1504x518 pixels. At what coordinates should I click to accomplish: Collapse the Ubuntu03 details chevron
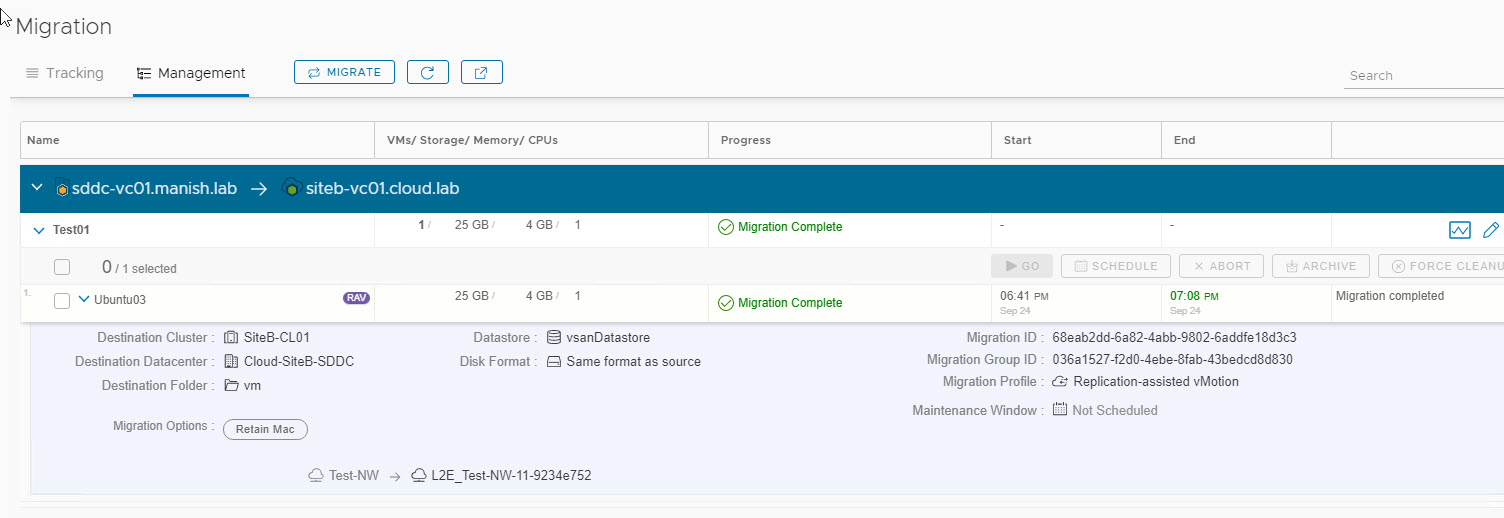pos(84,300)
